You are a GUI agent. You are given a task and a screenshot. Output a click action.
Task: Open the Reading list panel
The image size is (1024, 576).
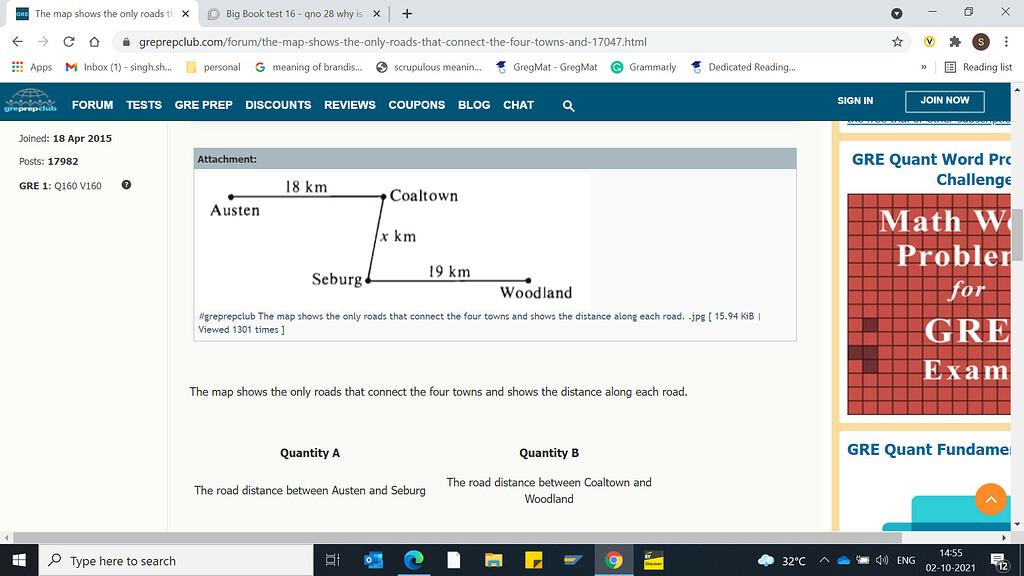coord(978,67)
